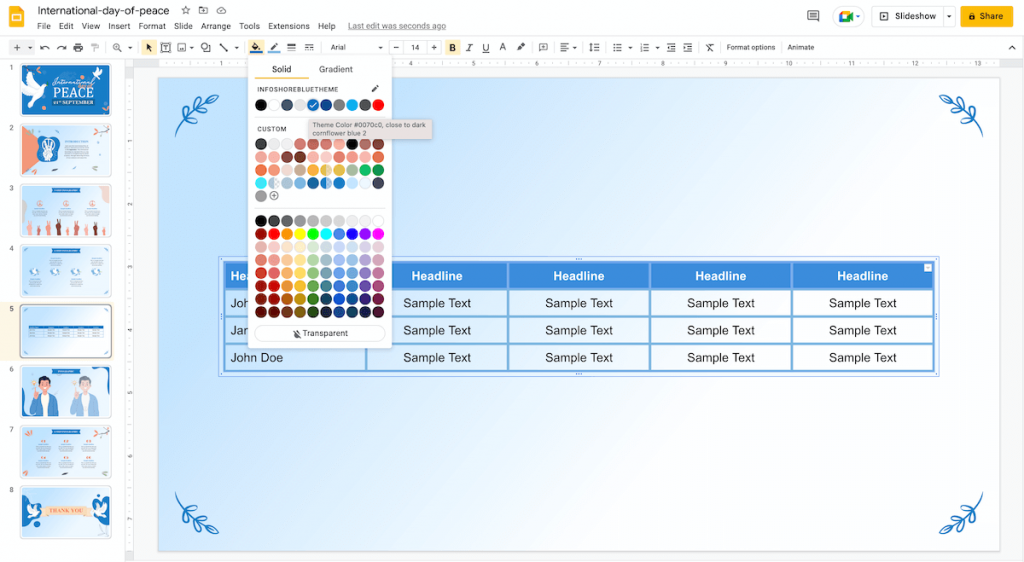
Task: Toggle italic formatting button
Action: point(469,47)
